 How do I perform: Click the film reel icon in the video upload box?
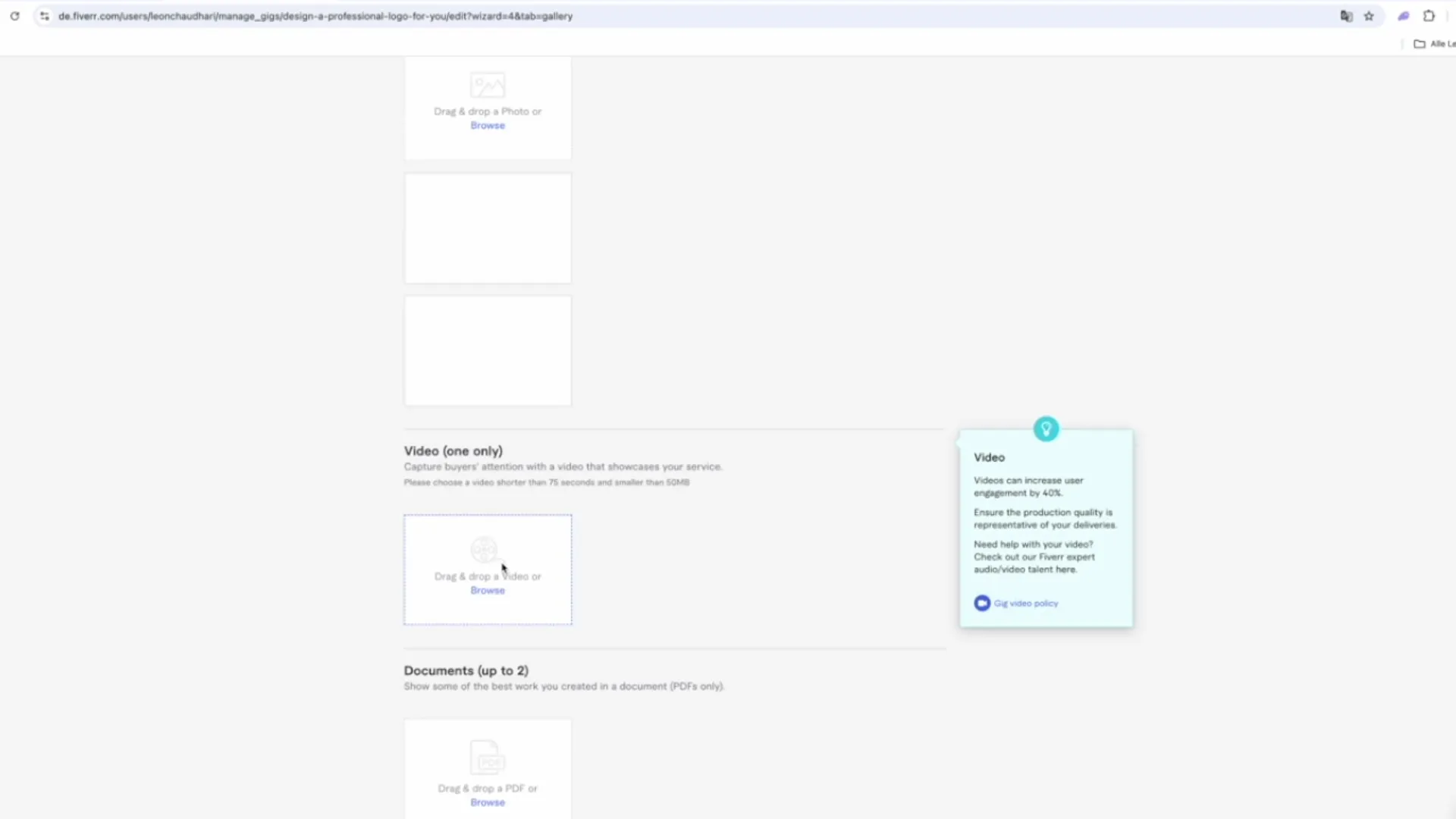(484, 549)
